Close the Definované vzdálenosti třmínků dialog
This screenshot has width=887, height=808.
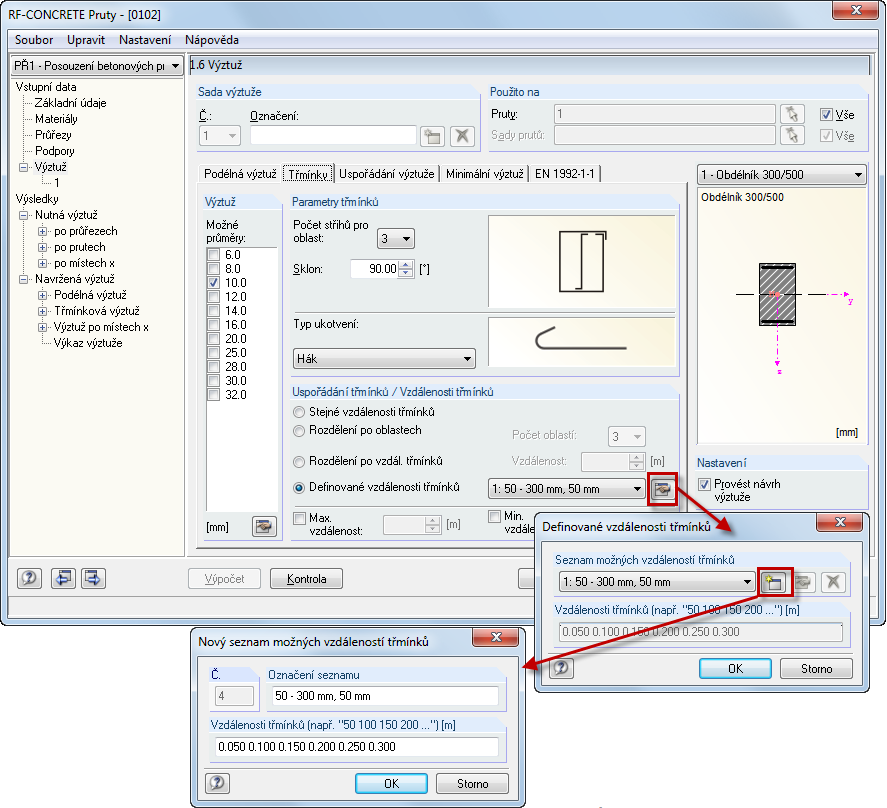click(x=839, y=522)
